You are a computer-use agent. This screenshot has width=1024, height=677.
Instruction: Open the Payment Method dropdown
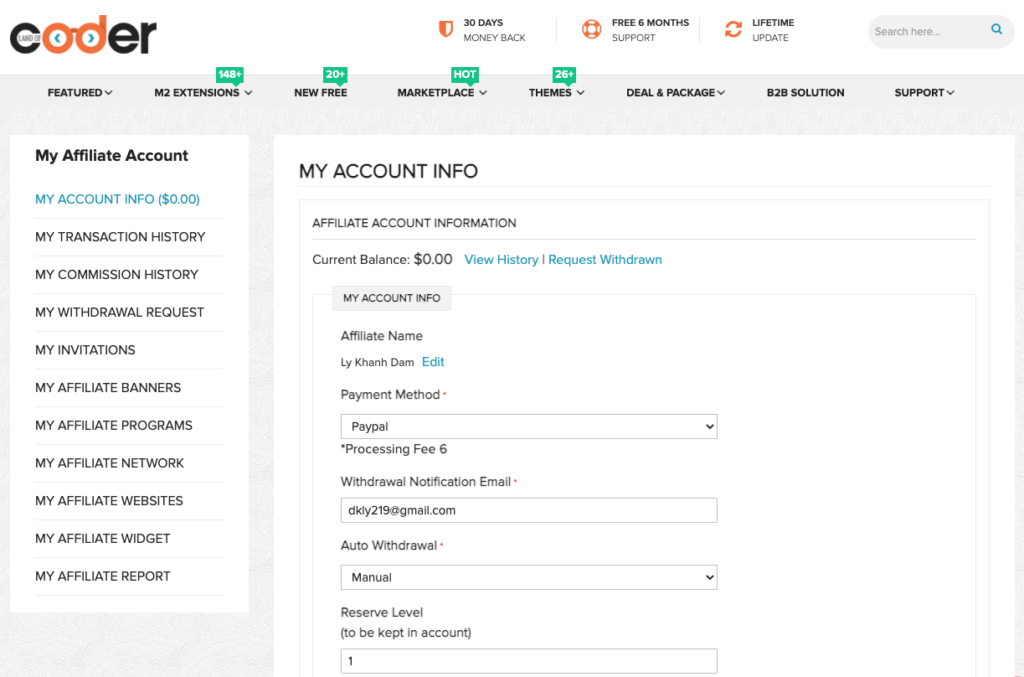[x=528, y=427]
